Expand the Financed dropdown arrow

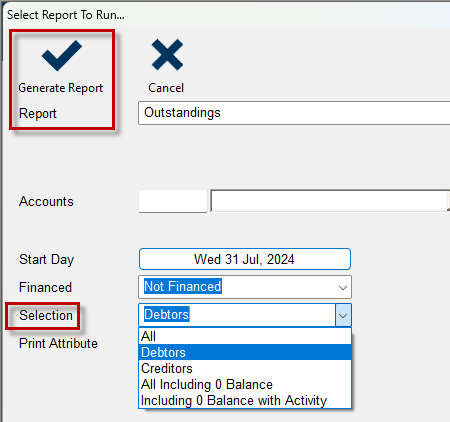pos(343,287)
